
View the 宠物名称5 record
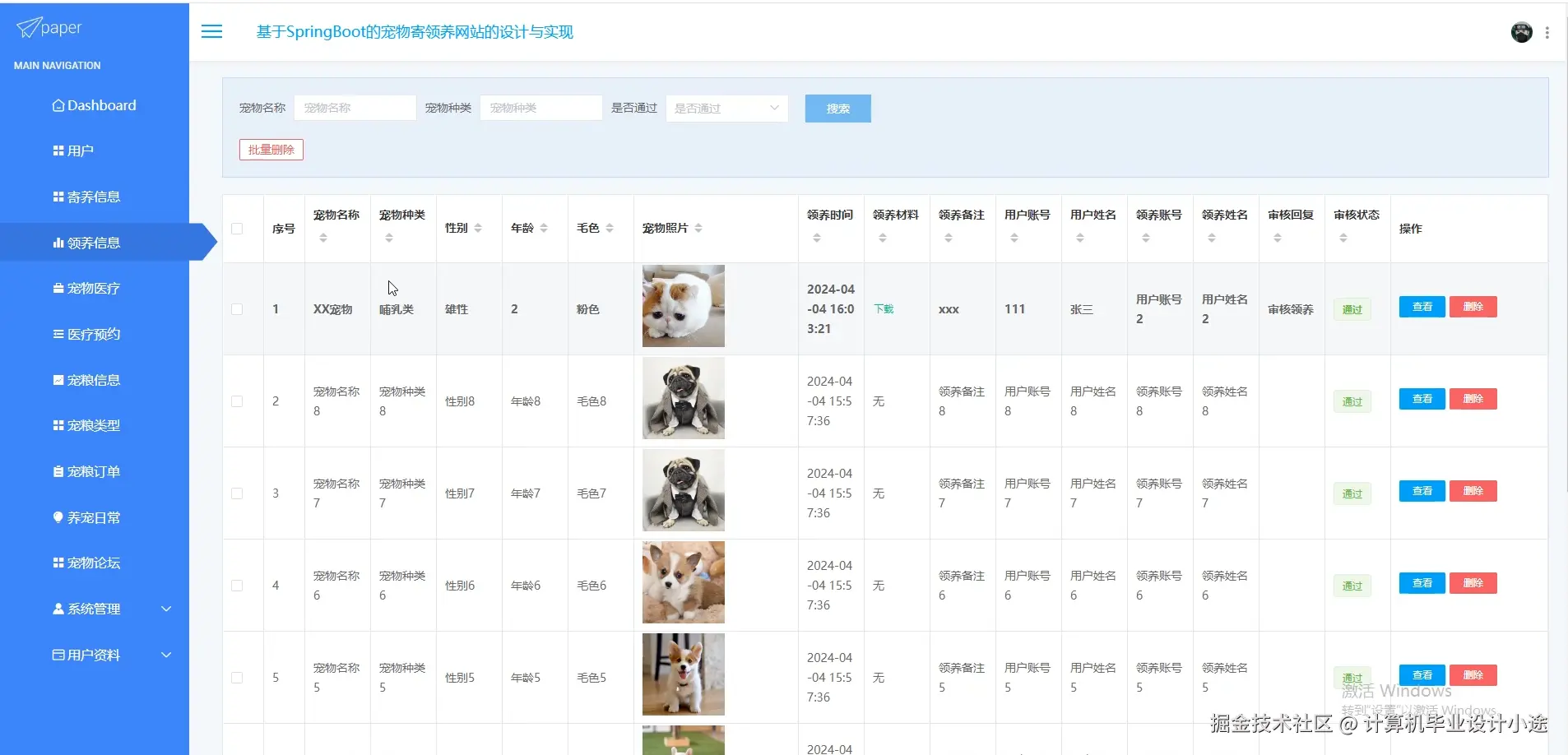pyautogui.click(x=1422, y=675)
